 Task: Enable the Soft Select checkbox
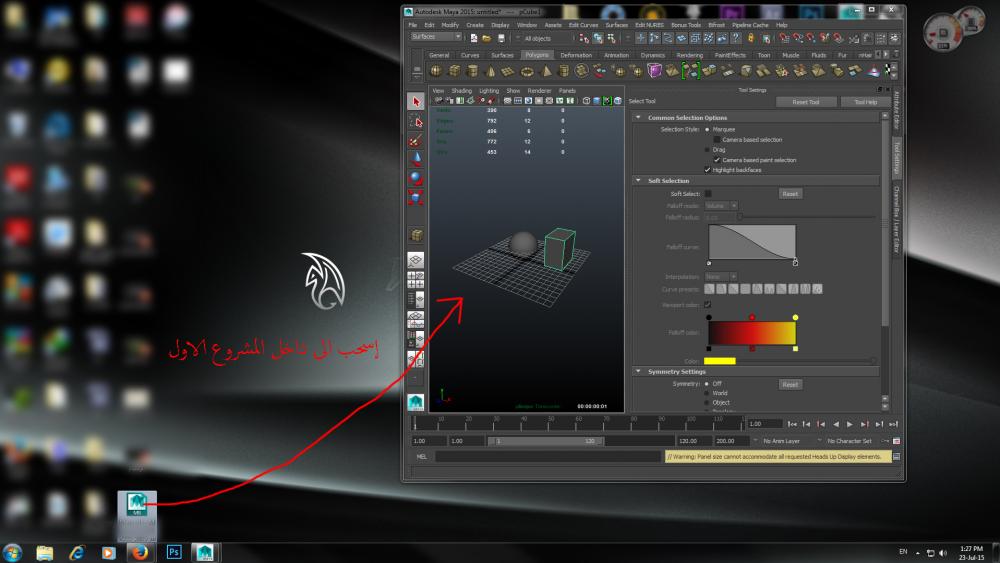click(x=708, y=194)
